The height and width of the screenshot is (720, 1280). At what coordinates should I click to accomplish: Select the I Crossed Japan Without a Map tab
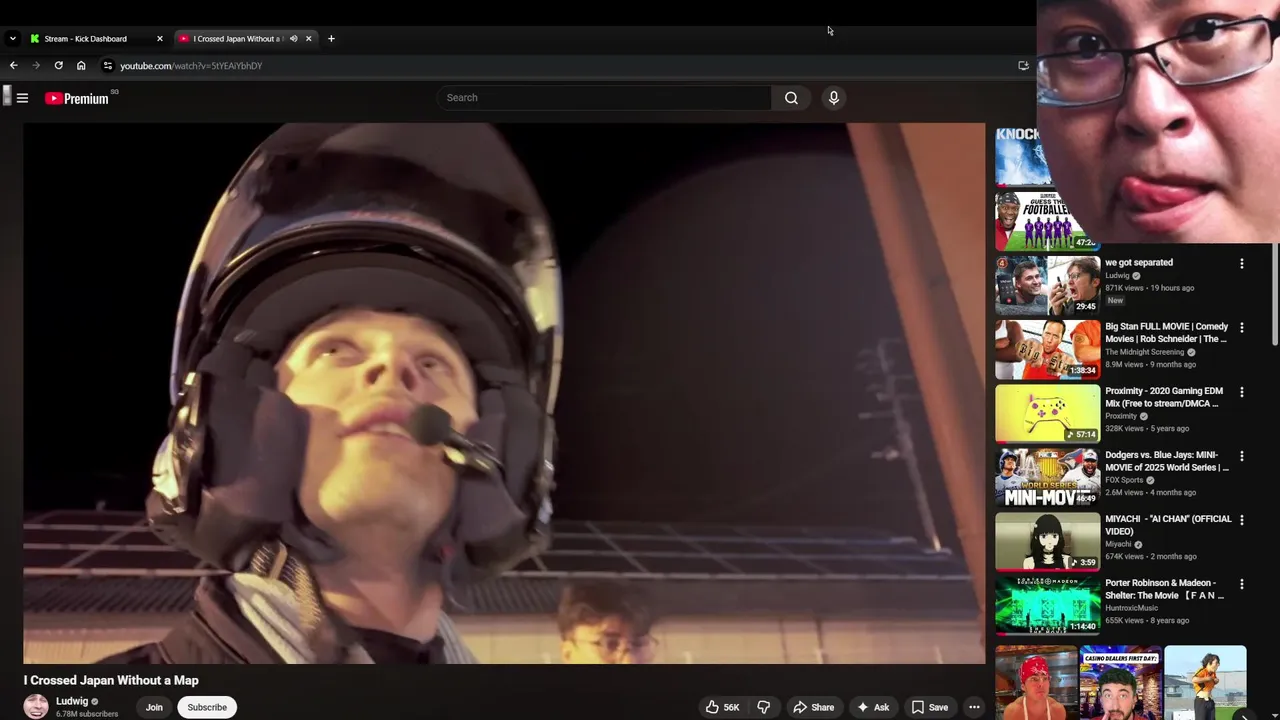pos(237,39)
